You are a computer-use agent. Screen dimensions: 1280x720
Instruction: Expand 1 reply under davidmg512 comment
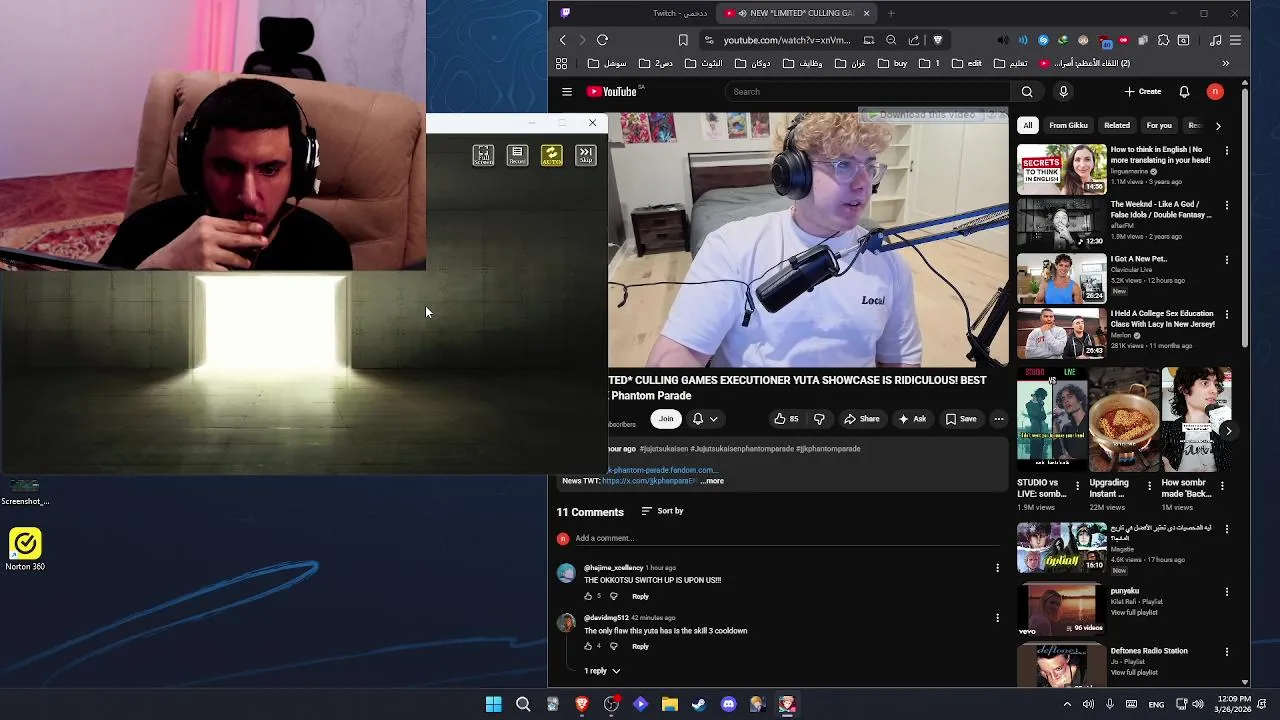click(x=602, y=671)
